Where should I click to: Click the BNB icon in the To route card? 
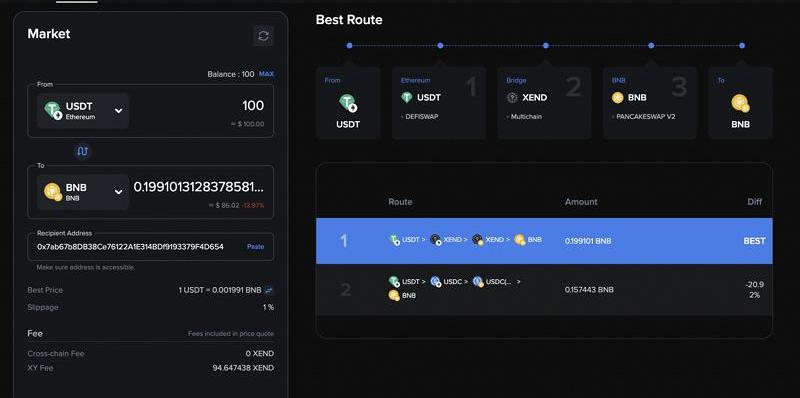[x=740, y=103]
